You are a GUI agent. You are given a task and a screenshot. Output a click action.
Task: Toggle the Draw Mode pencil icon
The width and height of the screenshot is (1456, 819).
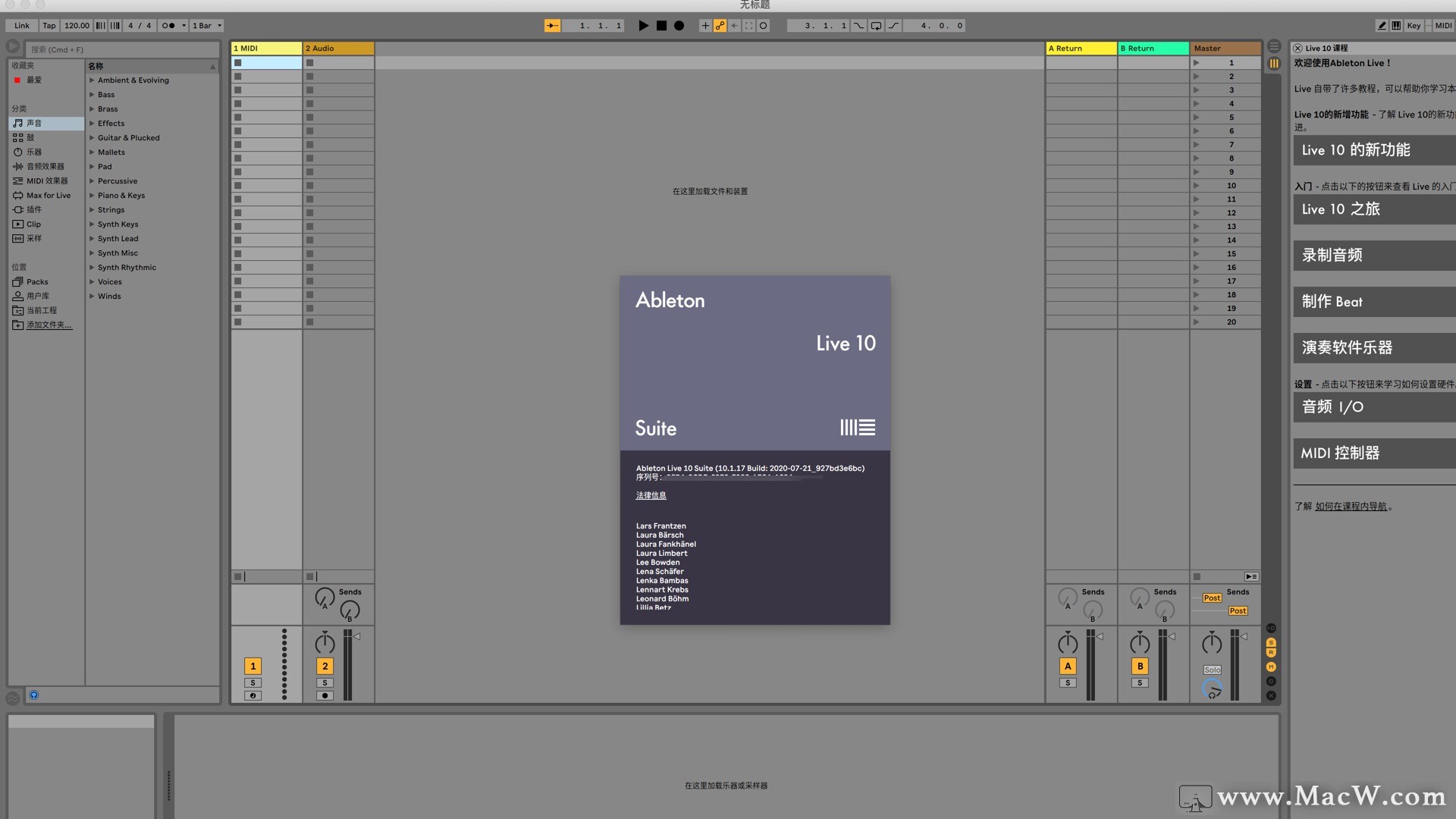tap(1382, 25)
